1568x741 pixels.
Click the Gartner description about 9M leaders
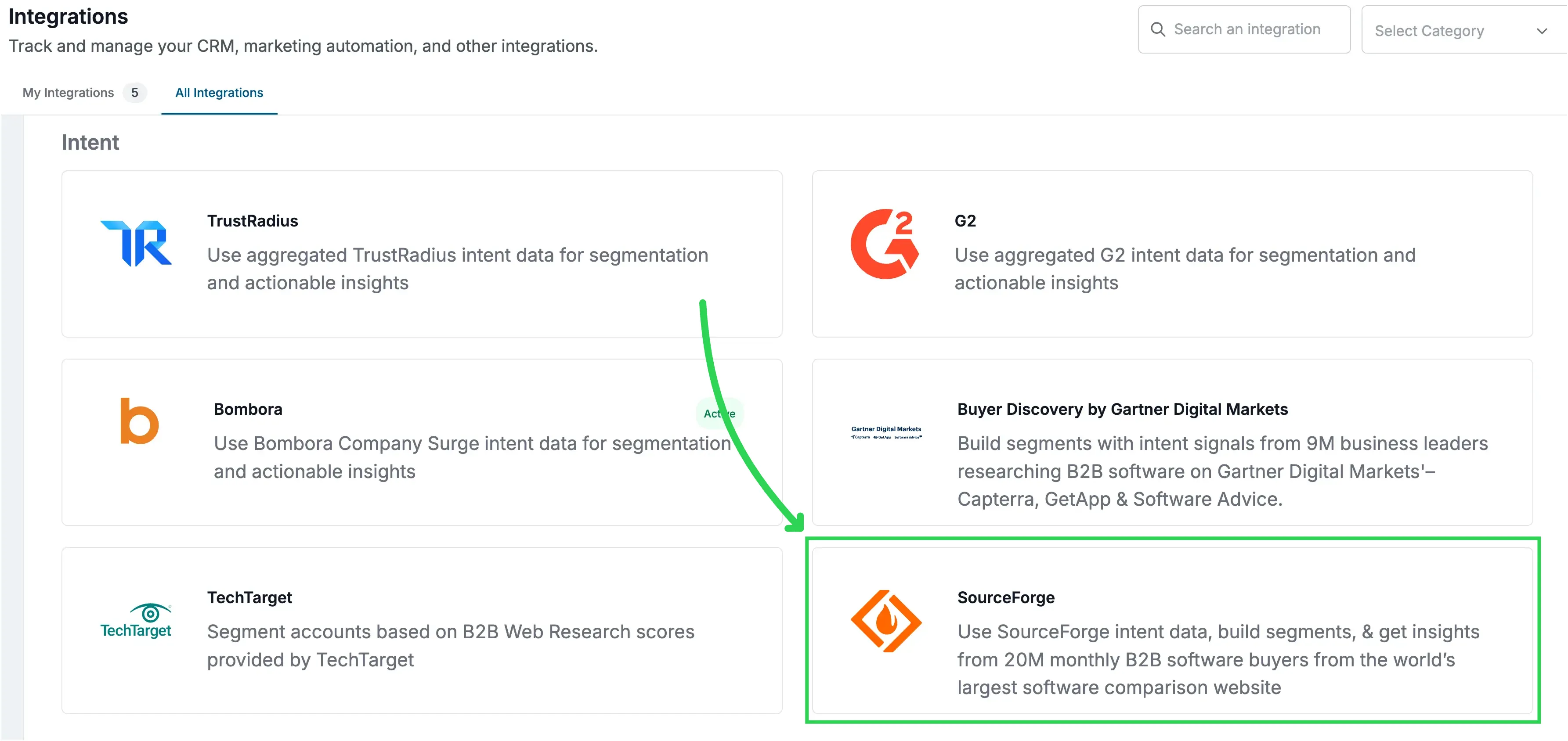(x=1223, y=471)
